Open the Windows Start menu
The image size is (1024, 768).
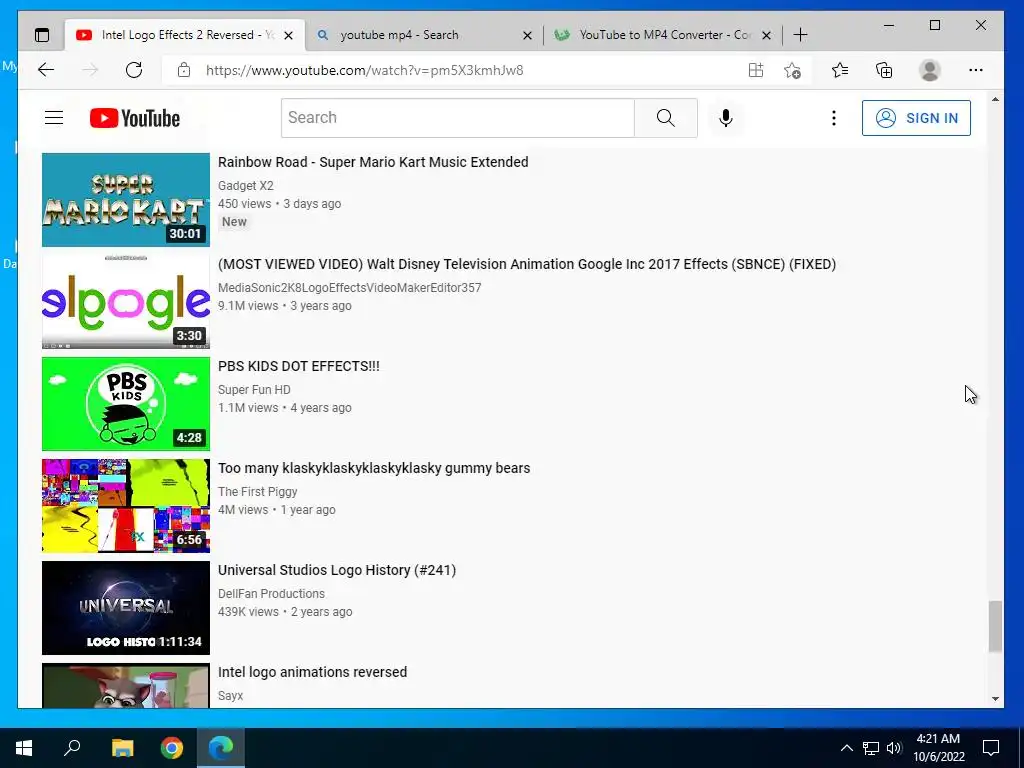pyautogui.click(x=24, y=748)
